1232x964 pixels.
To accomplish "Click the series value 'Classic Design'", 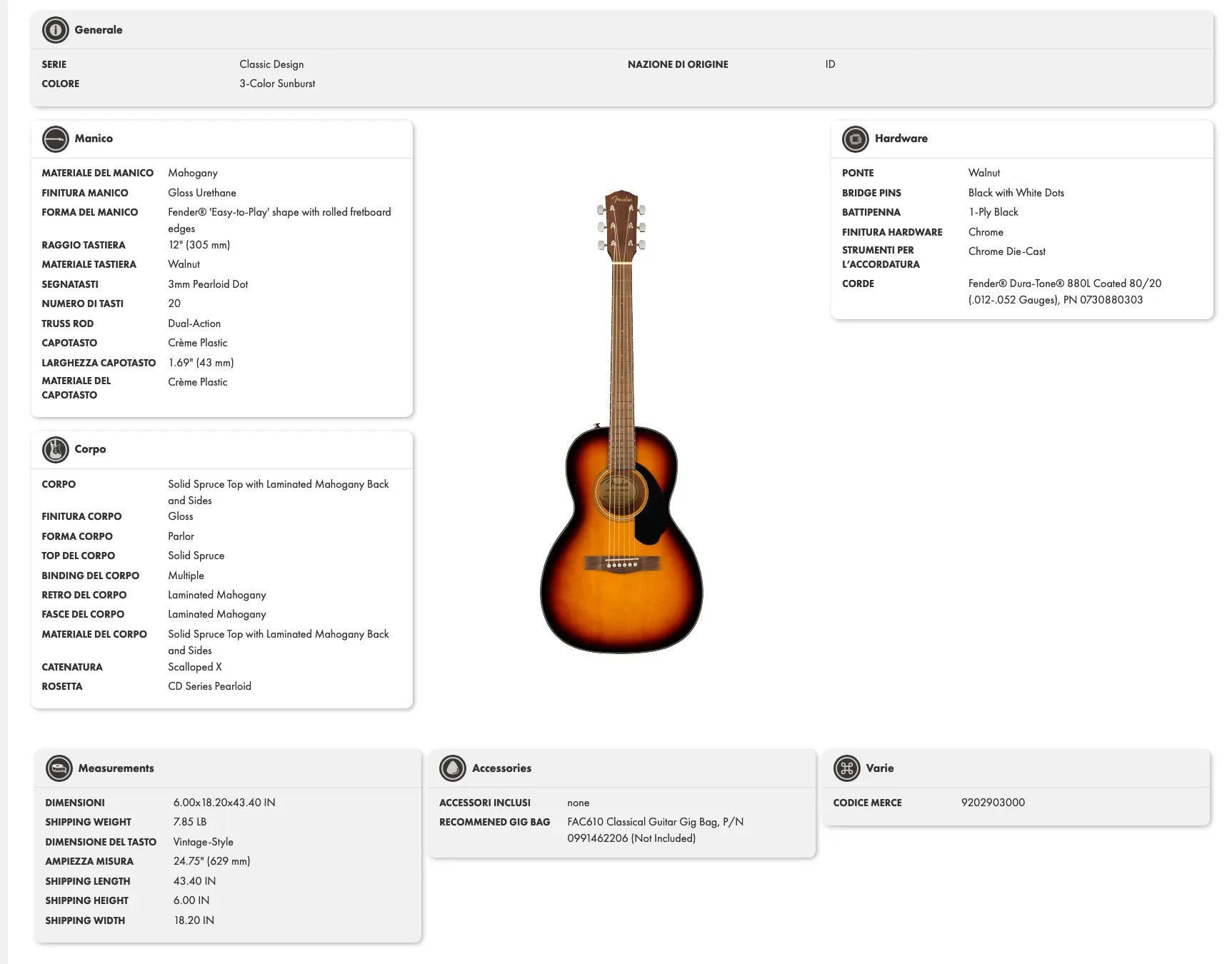I will click(271, 64).
